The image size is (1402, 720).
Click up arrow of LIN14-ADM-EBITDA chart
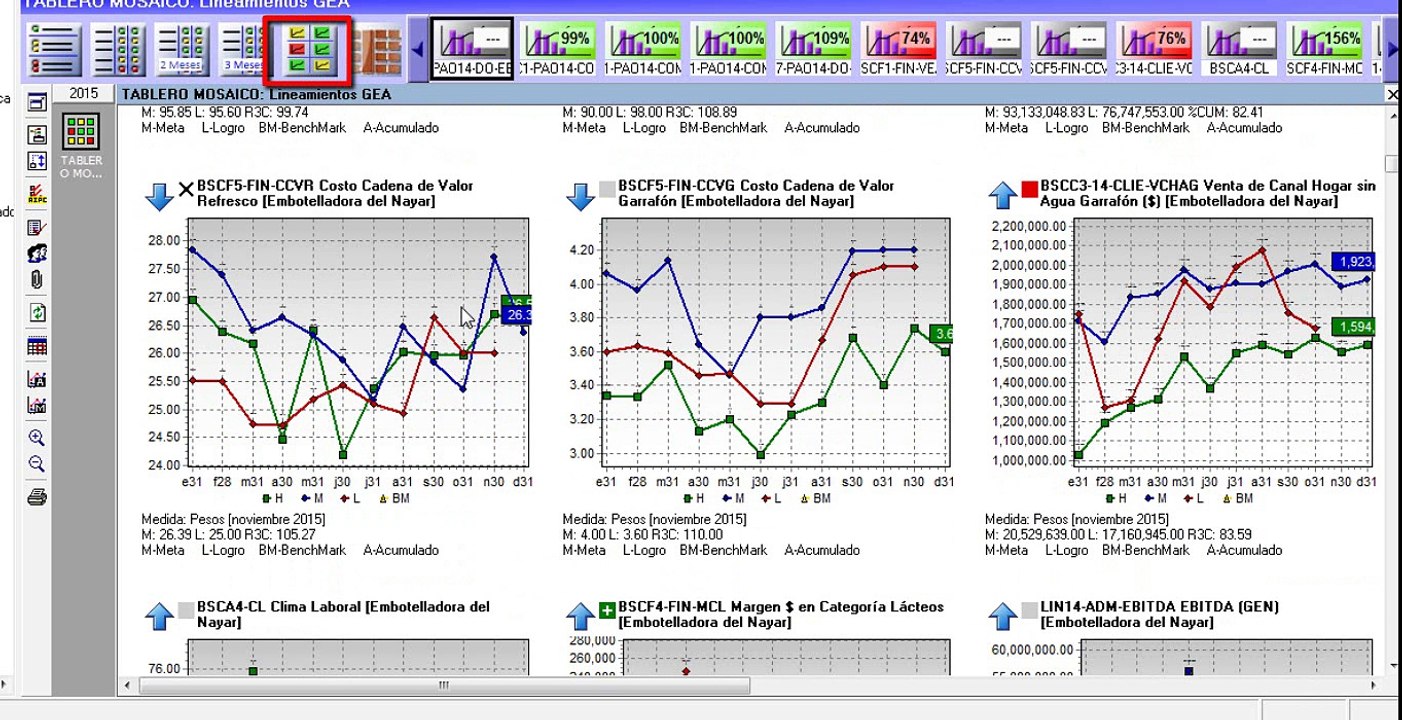point(1003,616)
